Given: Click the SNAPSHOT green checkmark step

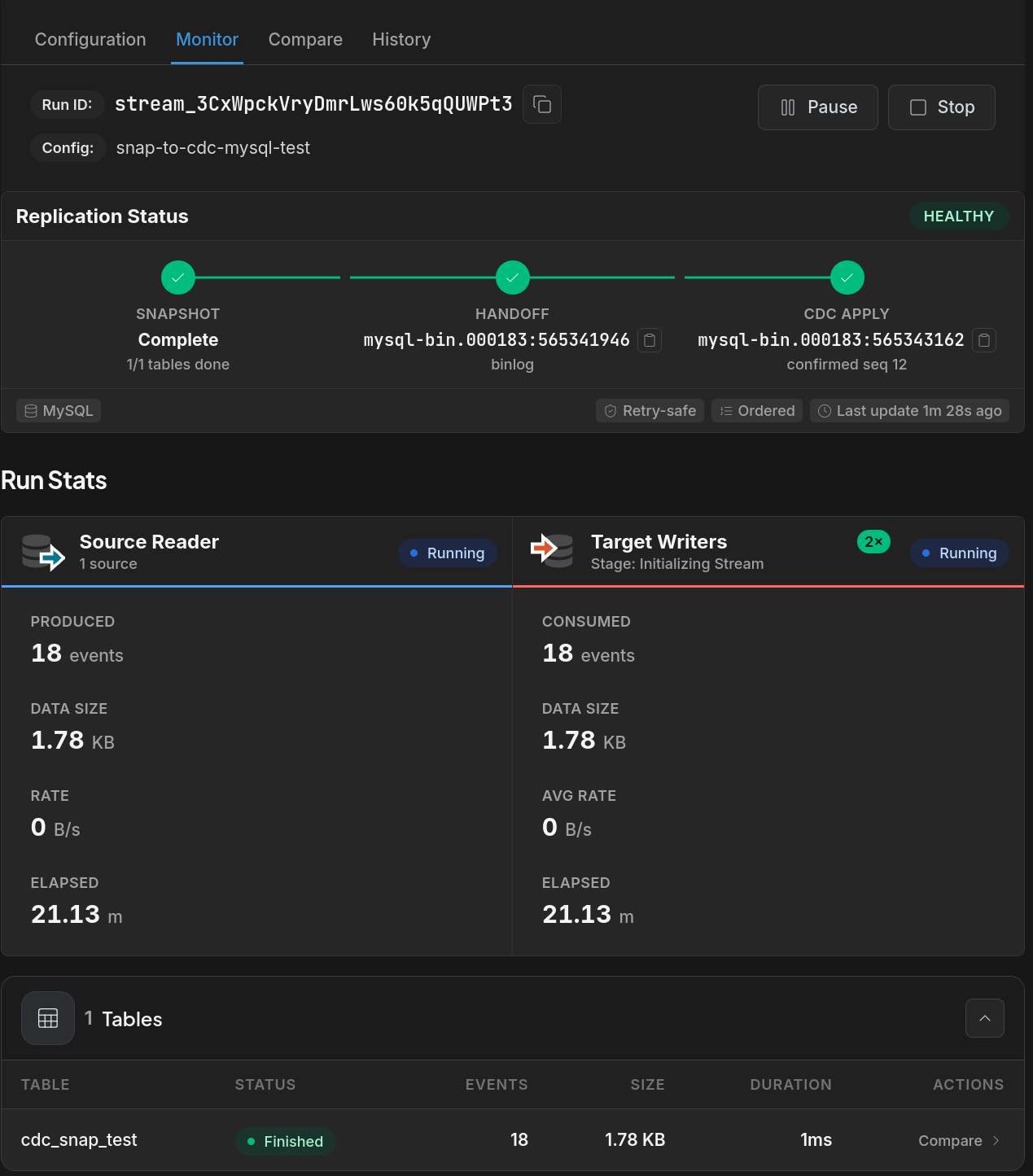Looking at the screenshot, I should pyautogui.click(x=178, y=278).
